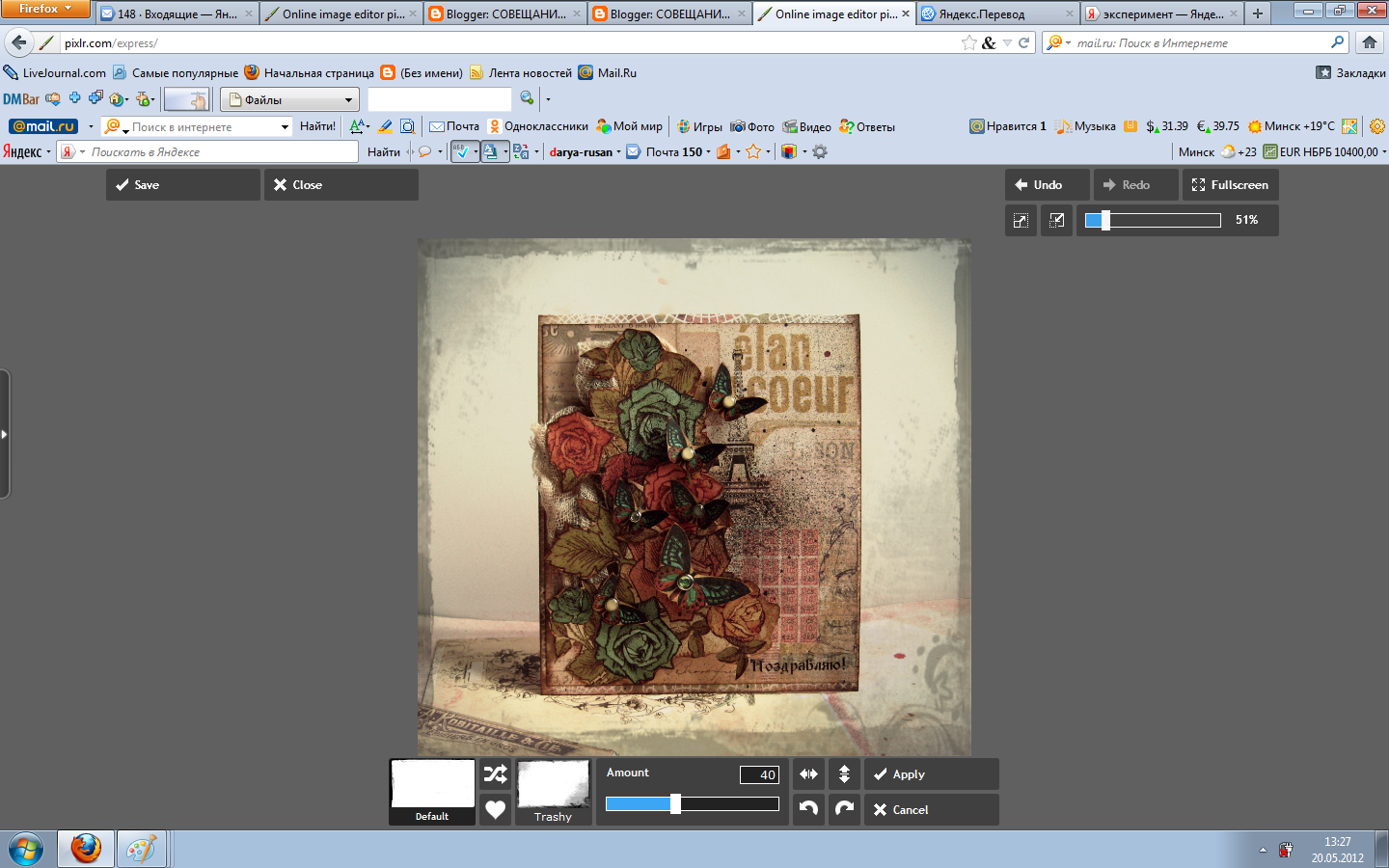Open Видео from mail.ru toolbar

807,126
